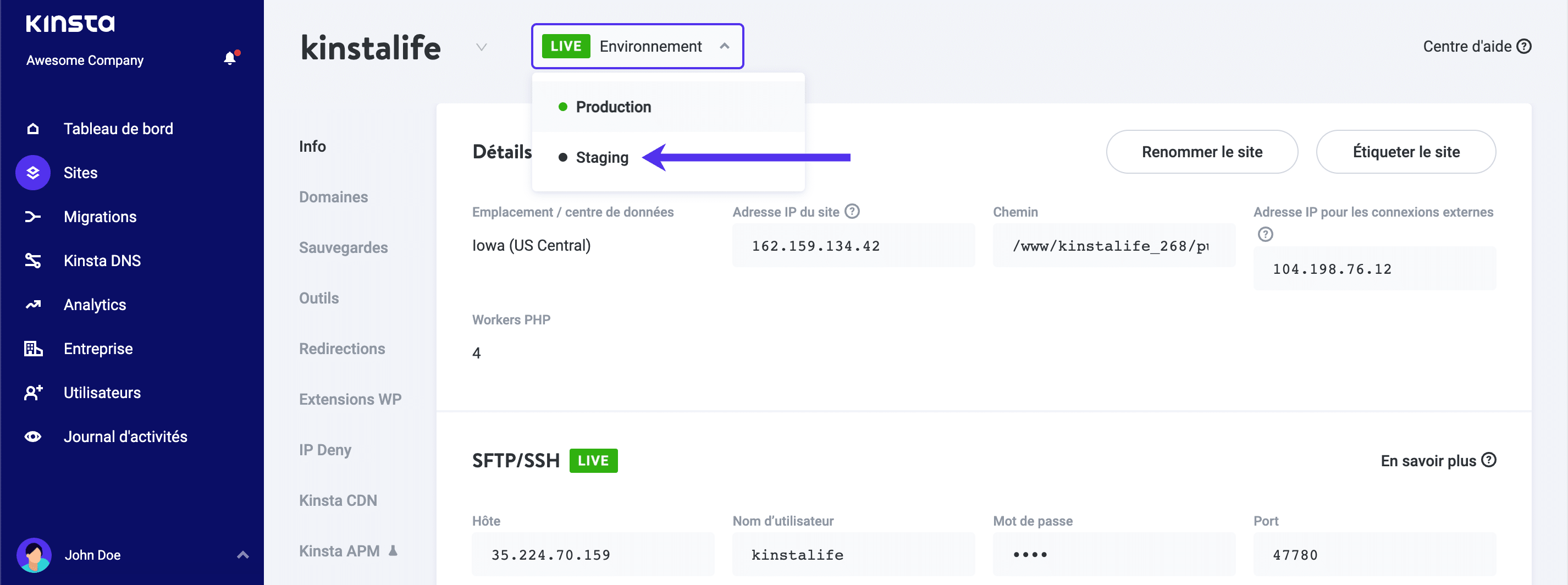The width and height of the screenshot is (1568, 585).
Task: Click the Nom d'utilisateur field kinstalife
Action: click(853, 555)
